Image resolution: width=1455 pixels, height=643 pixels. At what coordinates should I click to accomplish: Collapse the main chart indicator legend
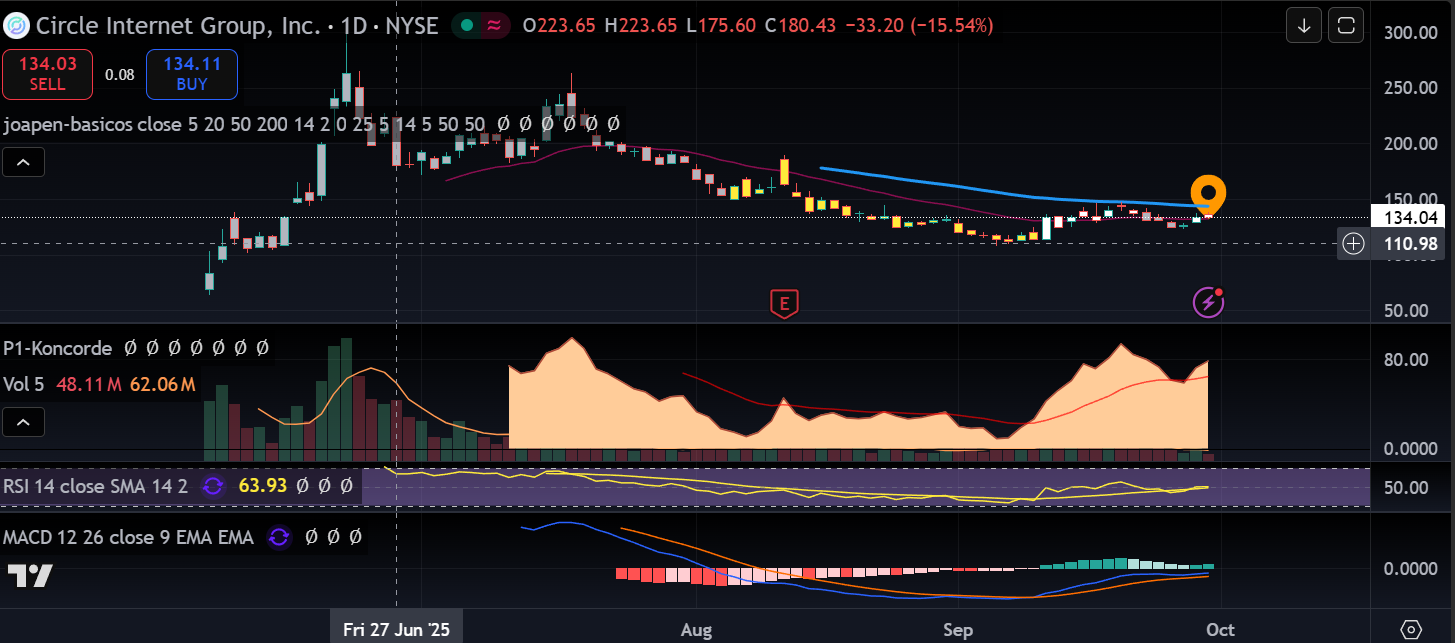point(24,161)
